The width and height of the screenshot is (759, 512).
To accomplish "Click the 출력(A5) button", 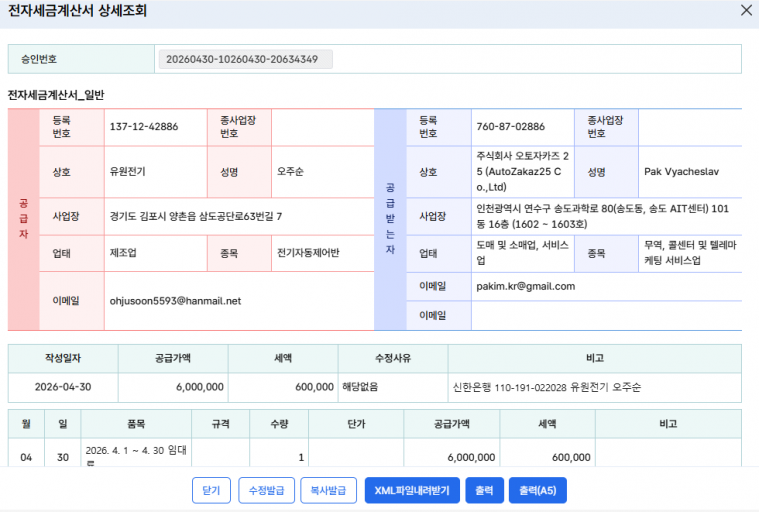I will tap(537, 490).
